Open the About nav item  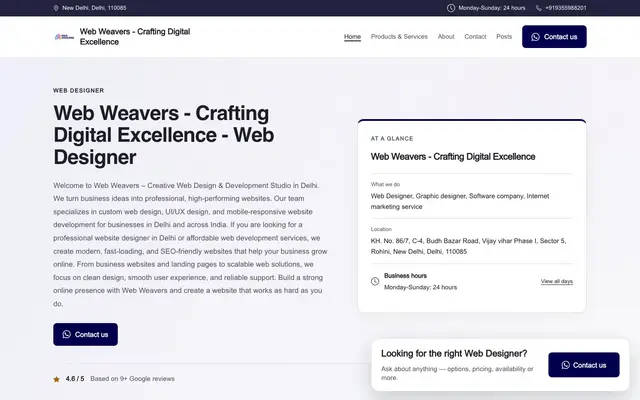[446, 37]
